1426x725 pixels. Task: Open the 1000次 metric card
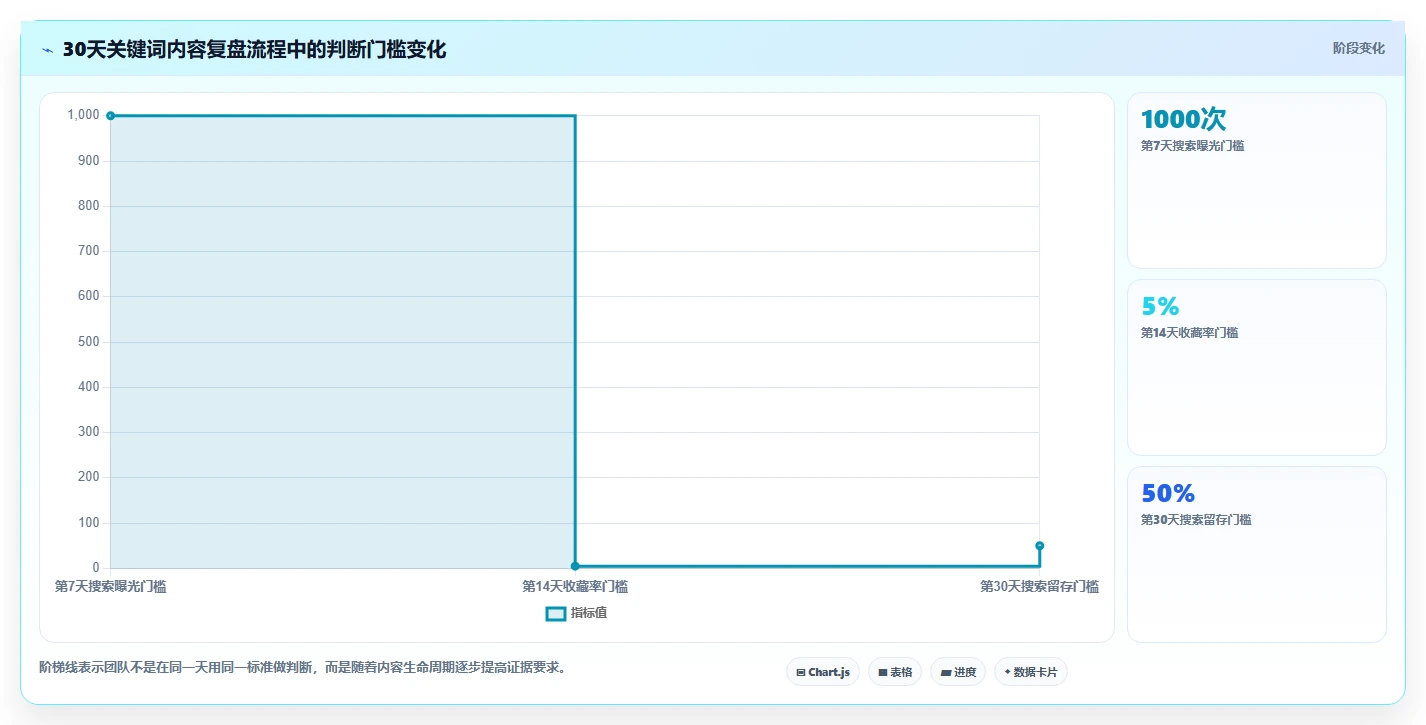[1257, 180]
